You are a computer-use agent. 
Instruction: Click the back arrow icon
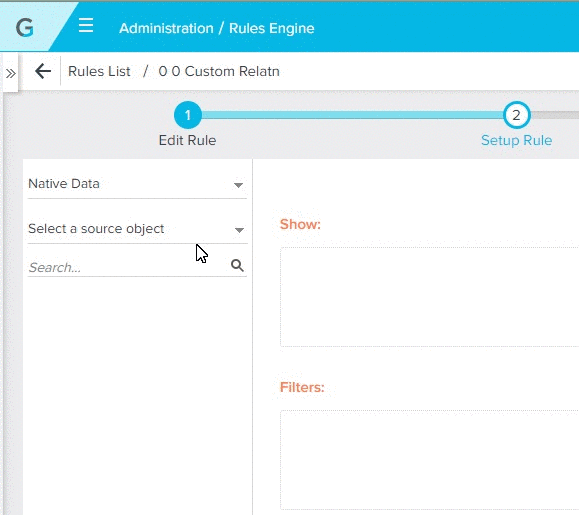pyautogui.click(x=43, y=71)
